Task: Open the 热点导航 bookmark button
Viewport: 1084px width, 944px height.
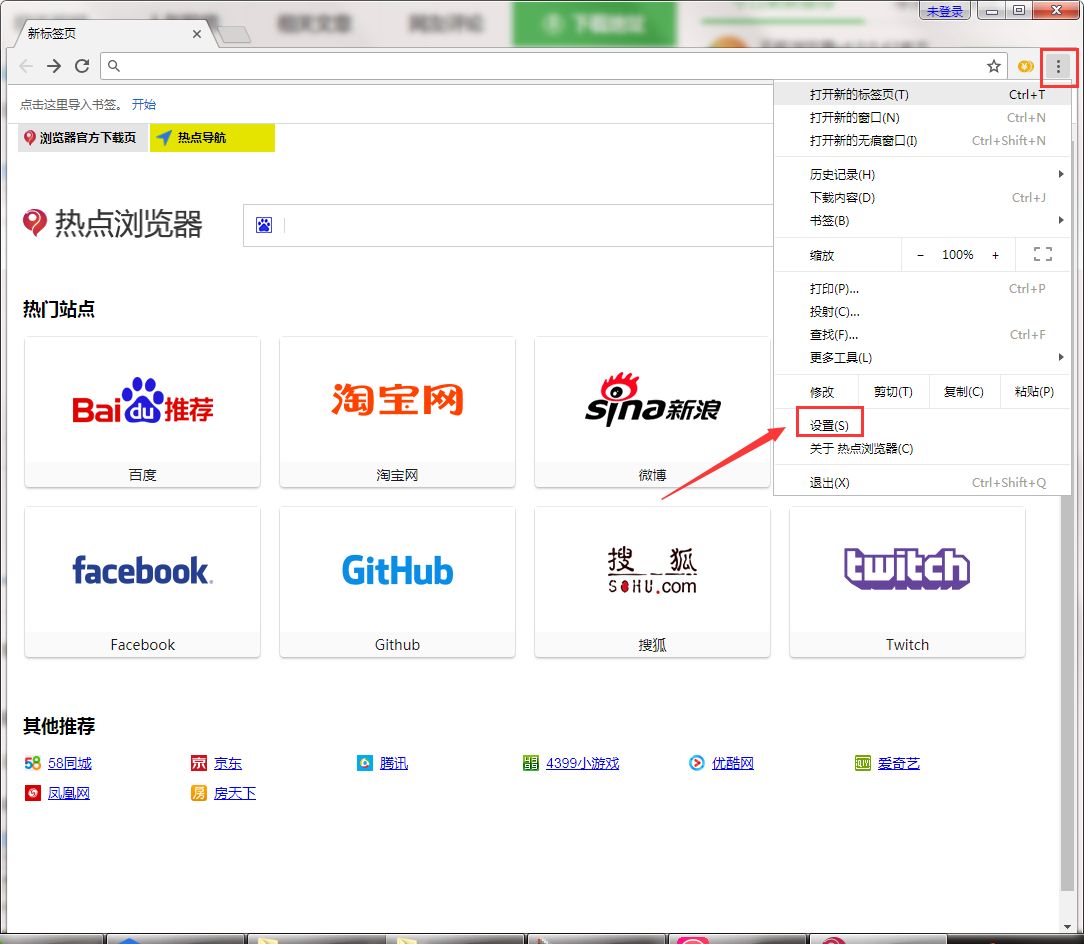Action: tap(212, 138)
